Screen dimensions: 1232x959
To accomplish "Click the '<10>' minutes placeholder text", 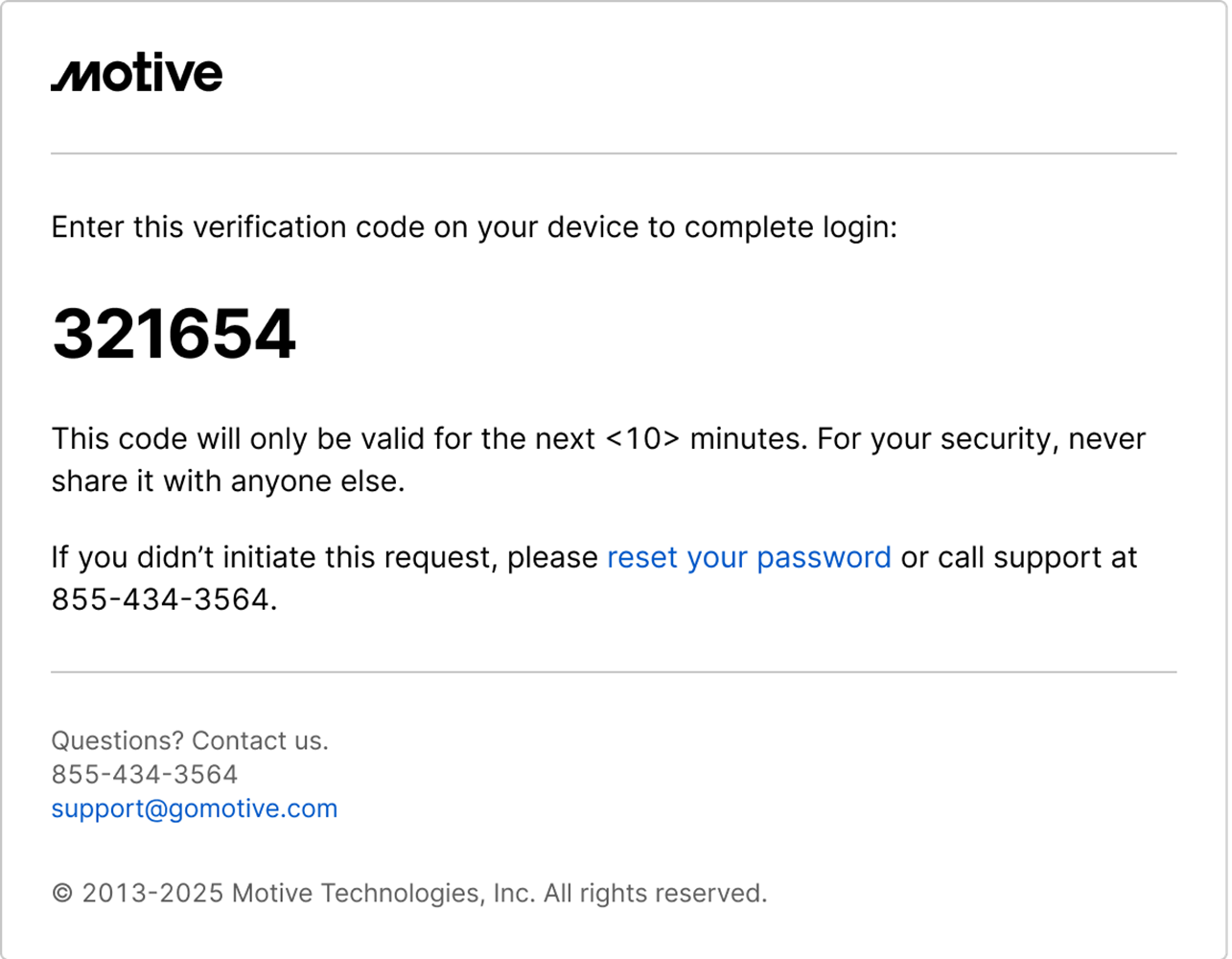I will 643,439.
